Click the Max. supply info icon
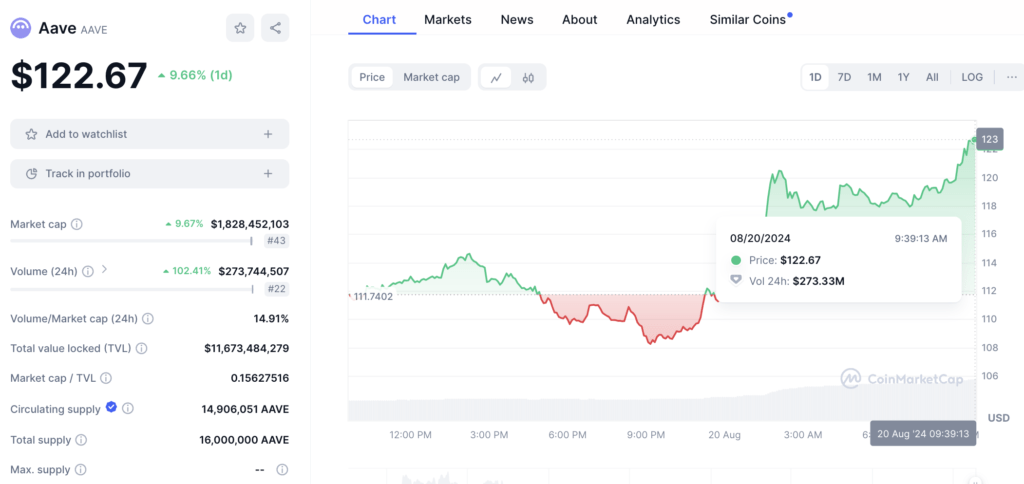The image size is (1024, 484). tap(81, 469)
